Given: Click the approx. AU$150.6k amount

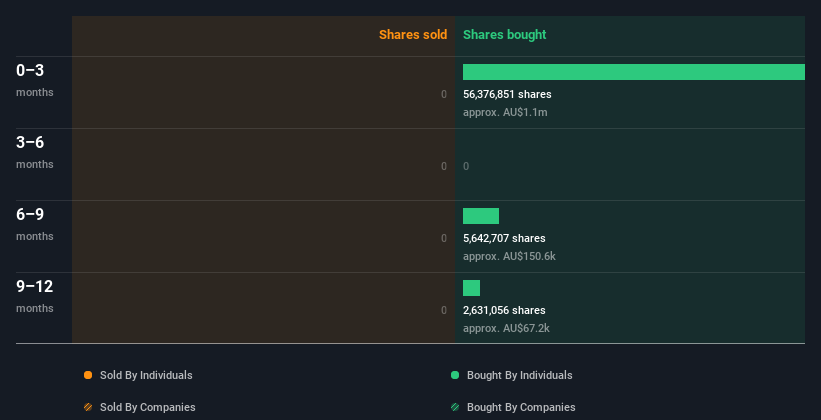Looking at the screenshot, I should [x=509, y=256].
